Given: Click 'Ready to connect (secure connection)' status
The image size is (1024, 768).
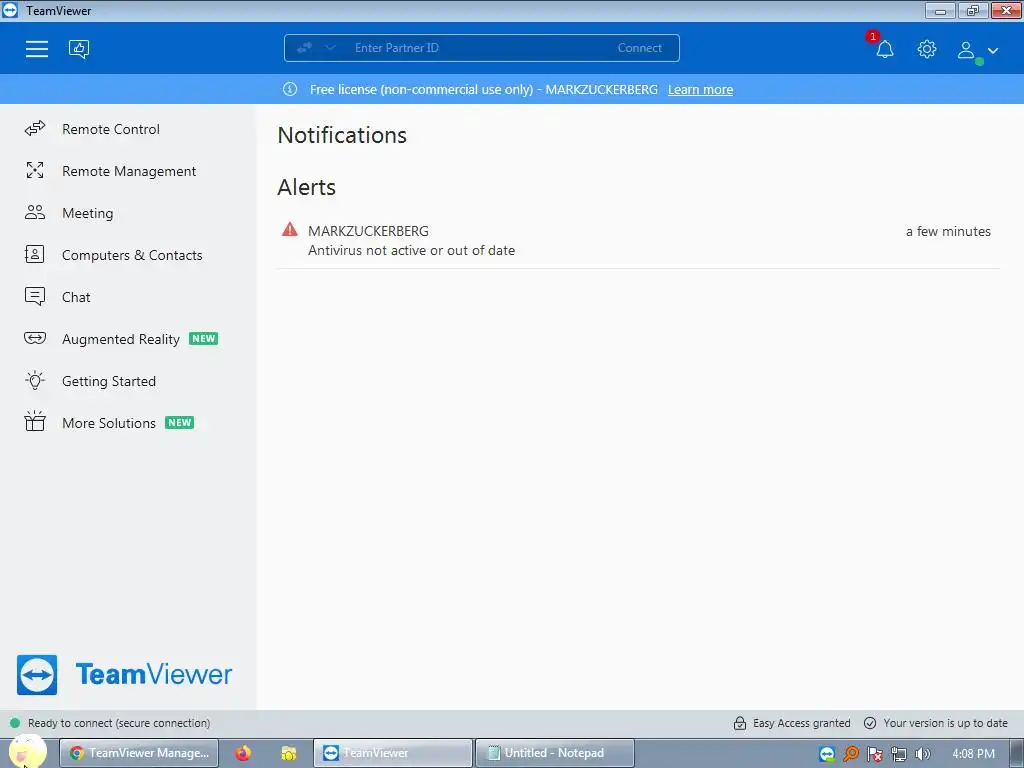Looking at the screenshot, I should point(119,723).
